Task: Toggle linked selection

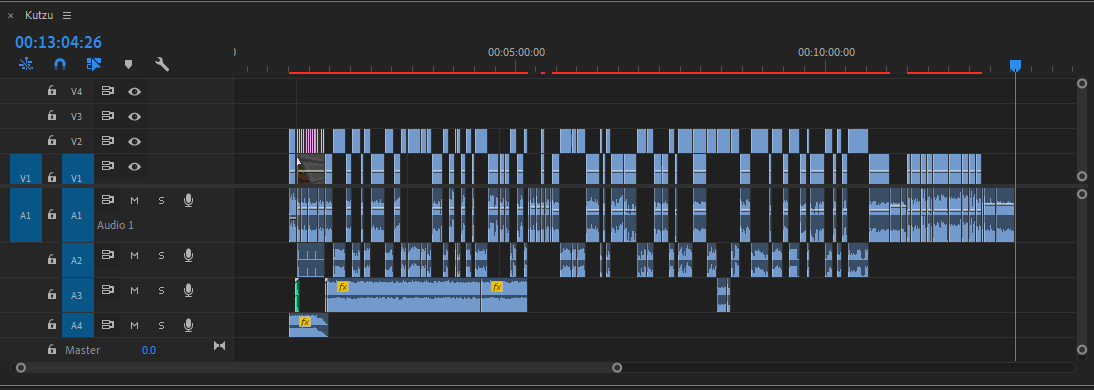Action: click(x=94, y=64)
